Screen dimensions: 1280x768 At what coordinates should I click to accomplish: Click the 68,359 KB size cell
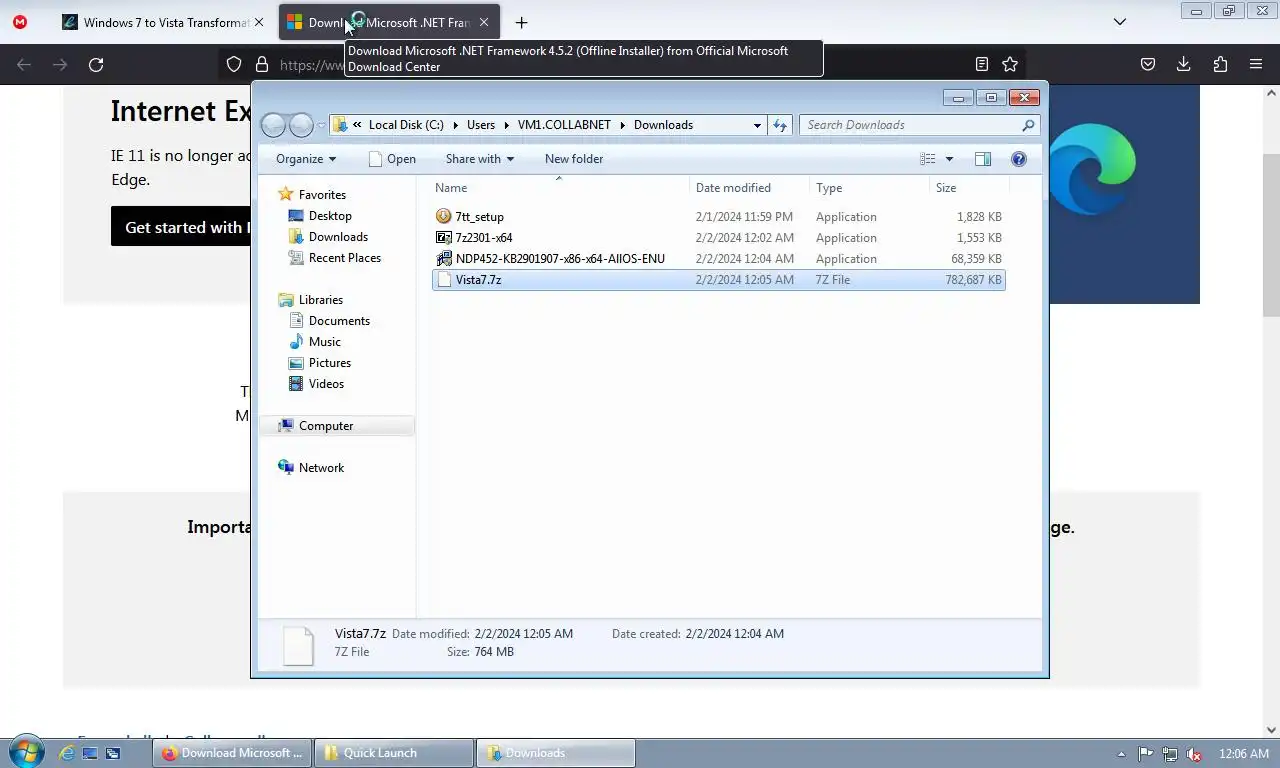click(x=977, y=259)
